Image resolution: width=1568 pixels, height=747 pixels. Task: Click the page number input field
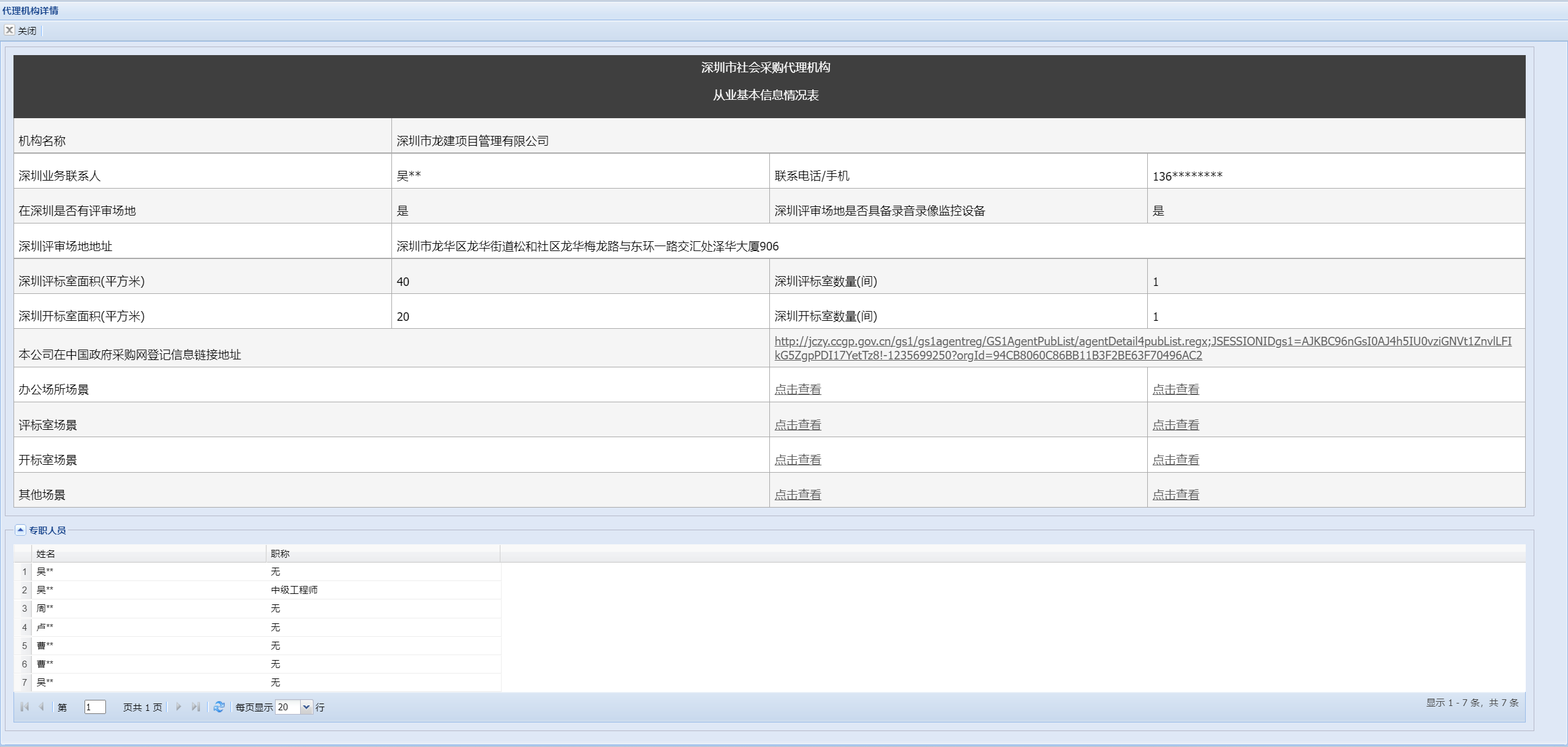click(x=95, y=707)
